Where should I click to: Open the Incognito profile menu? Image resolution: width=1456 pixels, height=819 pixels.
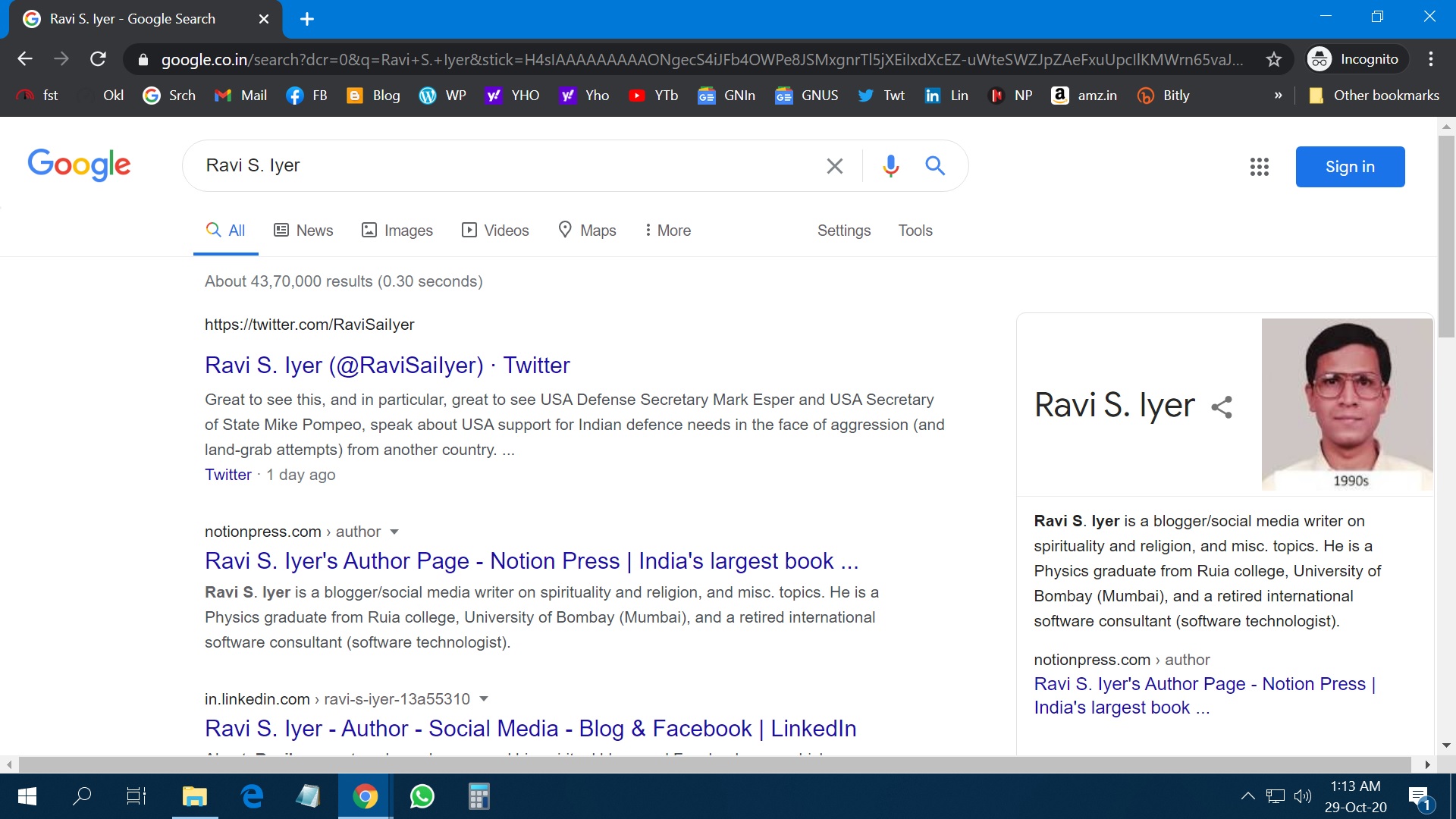[1355, 58]
